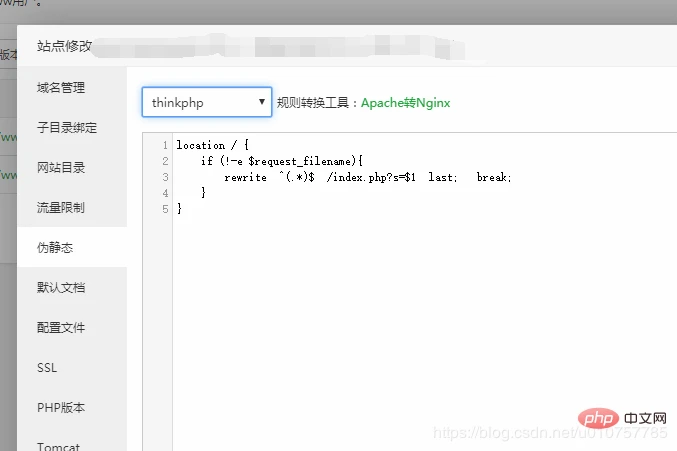
Task: Click the 'if (!-e $request_filename){' line
Action: click(x=282, y=161)
